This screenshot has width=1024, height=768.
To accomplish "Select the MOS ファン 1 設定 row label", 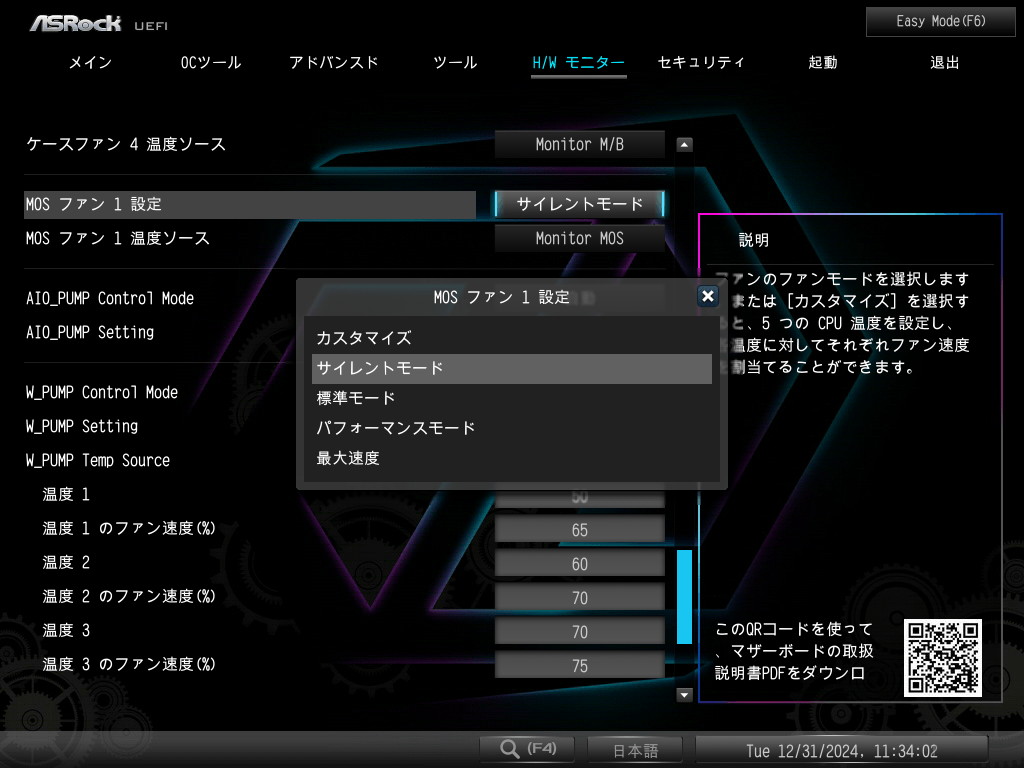I will tap(249, 204).
